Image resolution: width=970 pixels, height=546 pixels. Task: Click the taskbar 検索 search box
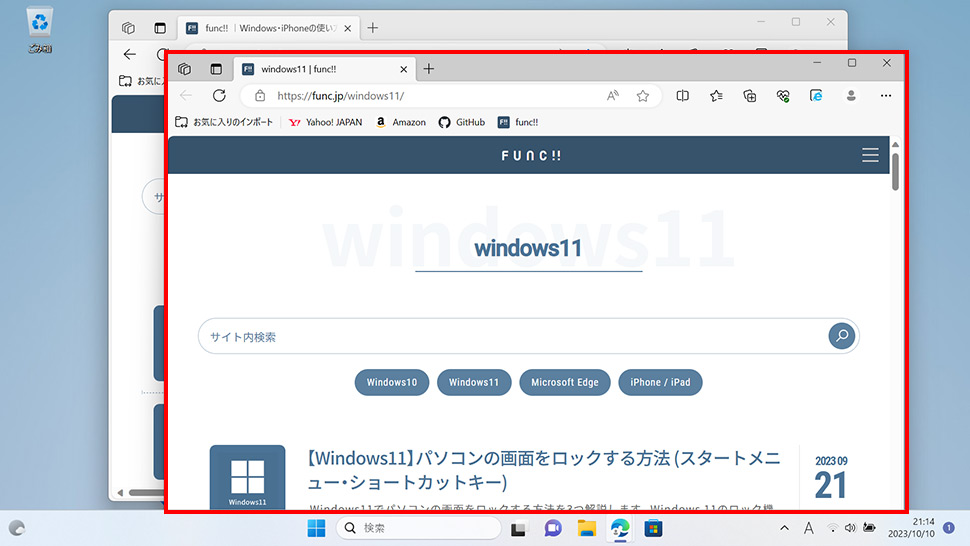point(419,528)
